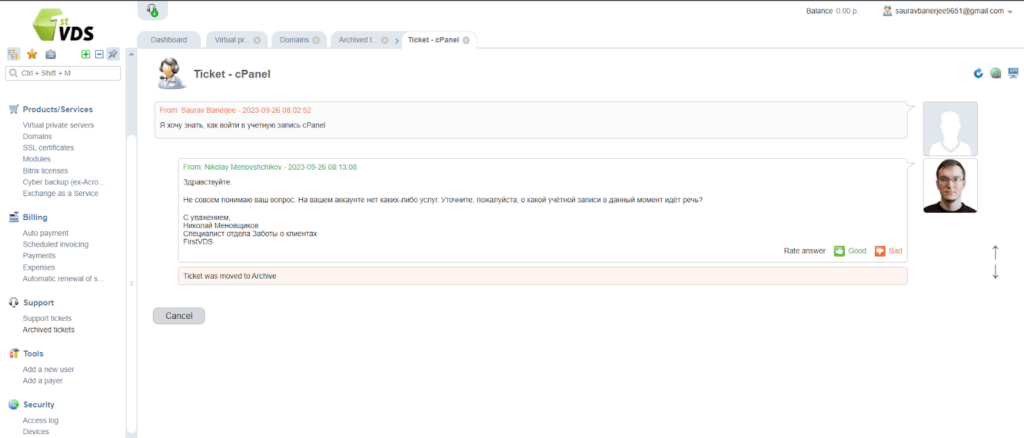Jump to bottom of ticket with down arrow
Screen dimensions: 1024x438
pos(995,272)
